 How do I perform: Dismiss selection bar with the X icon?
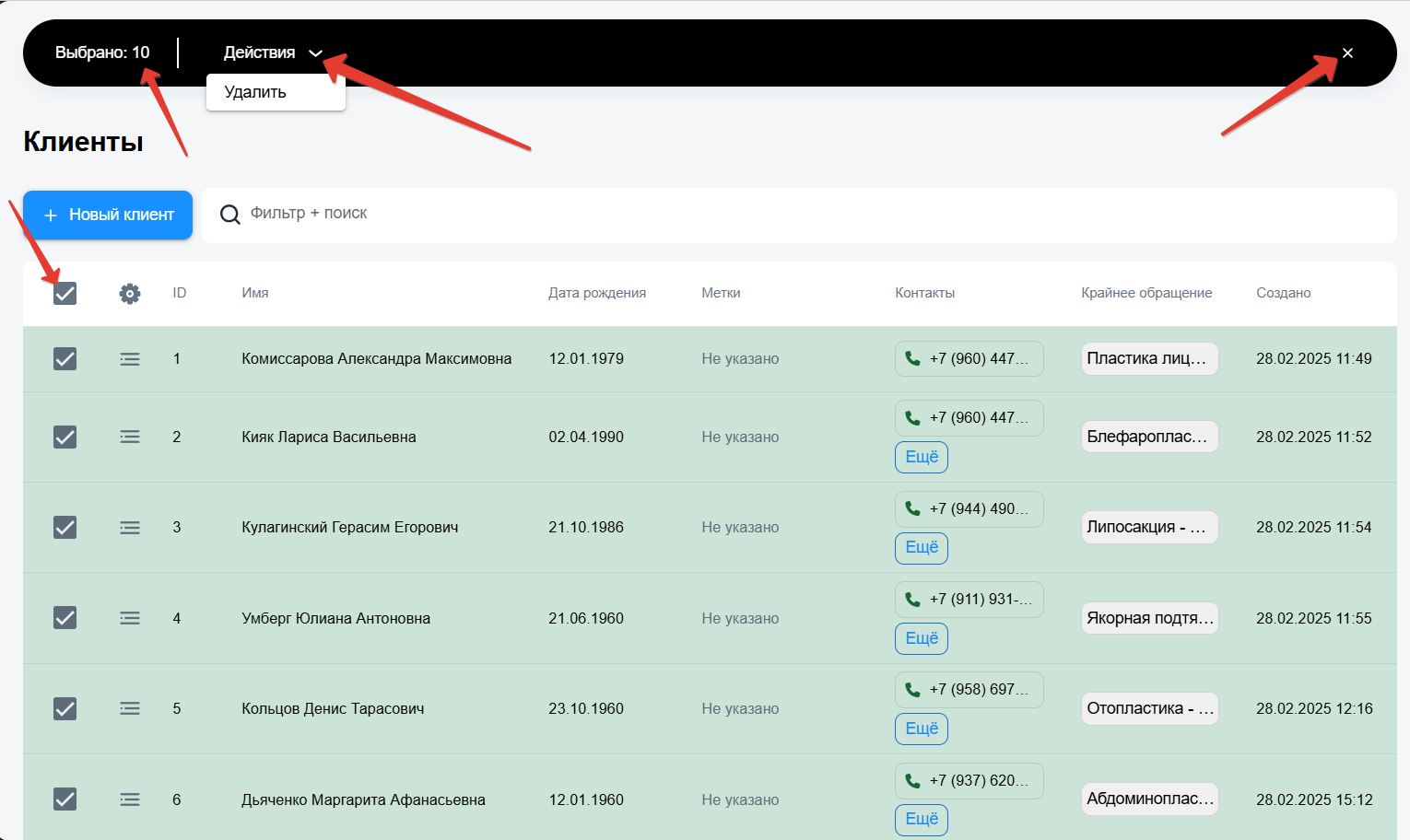click(1347, 53)
